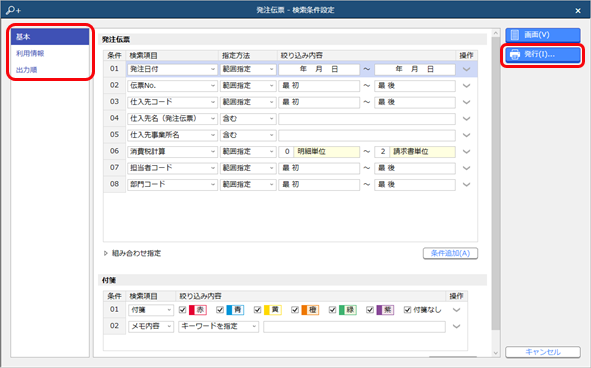This screenshot has height=368, width=591.
Task: Click the 発注日付 end date field
Action: [415, 69]
